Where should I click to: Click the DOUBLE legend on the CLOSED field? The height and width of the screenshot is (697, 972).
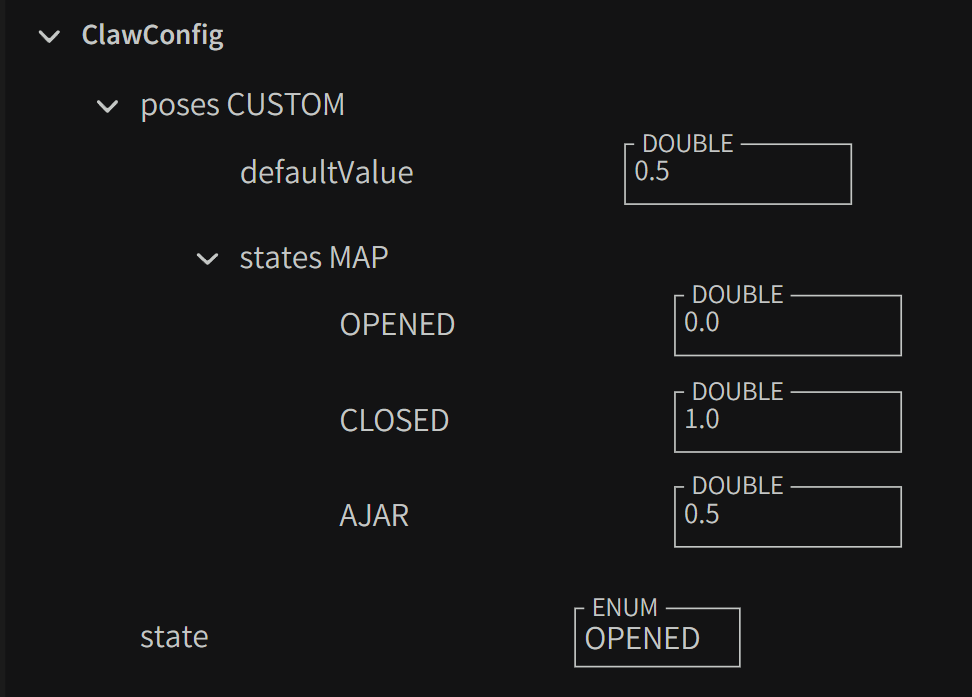click(x=737, y=391)
